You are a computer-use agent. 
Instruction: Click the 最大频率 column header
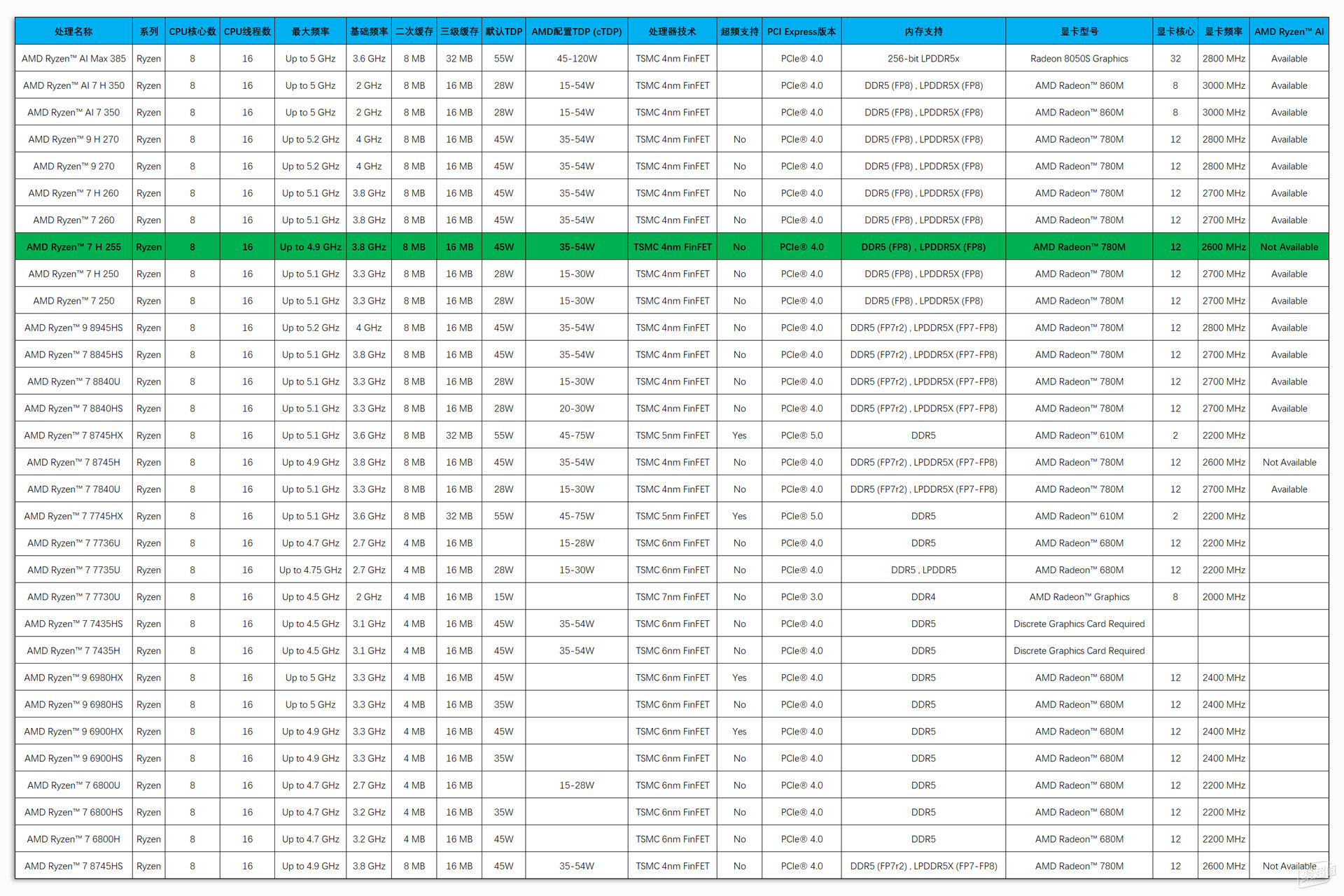point(310,31)
